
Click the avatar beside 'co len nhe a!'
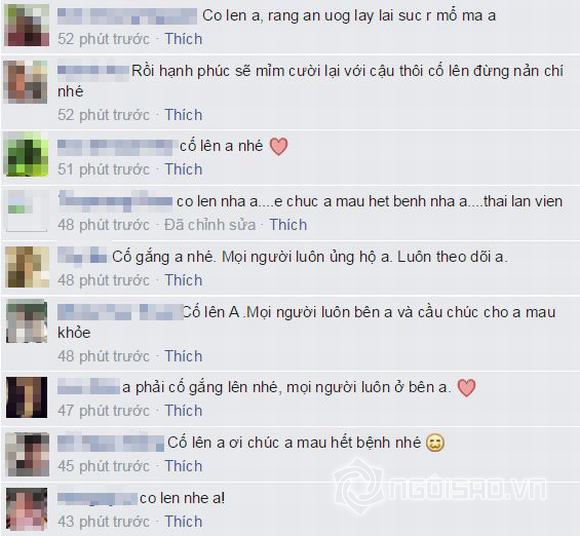point(27,509)
